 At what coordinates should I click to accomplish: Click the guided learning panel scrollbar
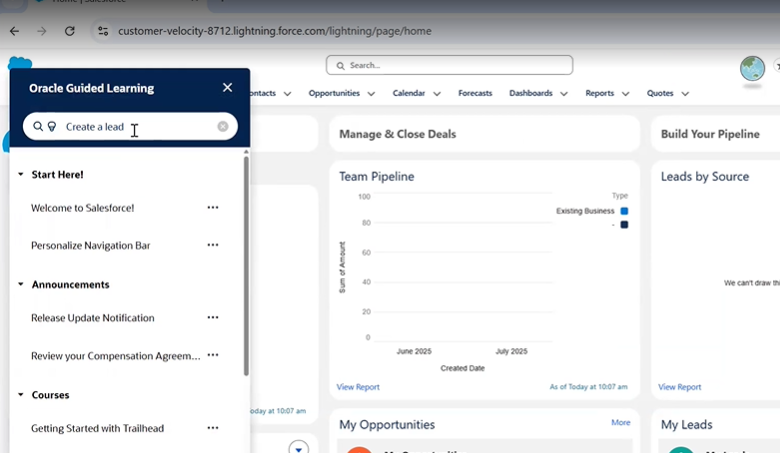tap(246, 266)
